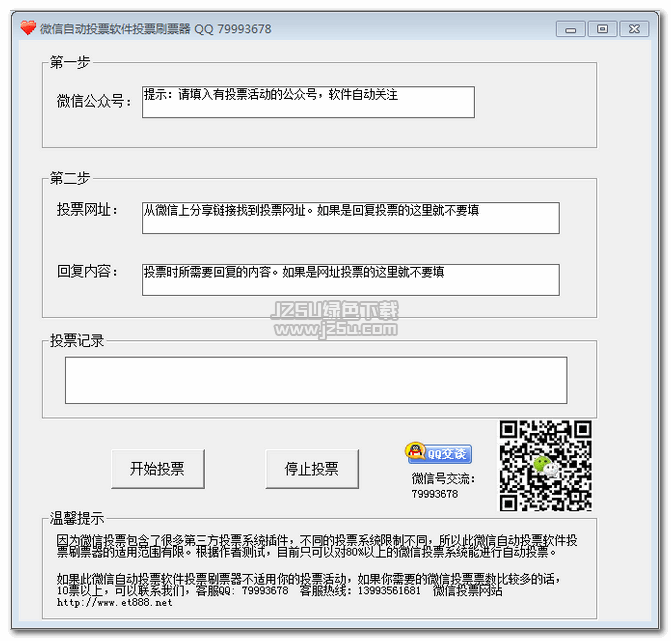Image resolution: width=671 pixels, height=641 pixels.
Task: Click the 回复内容: label
Action: point(87,271)
